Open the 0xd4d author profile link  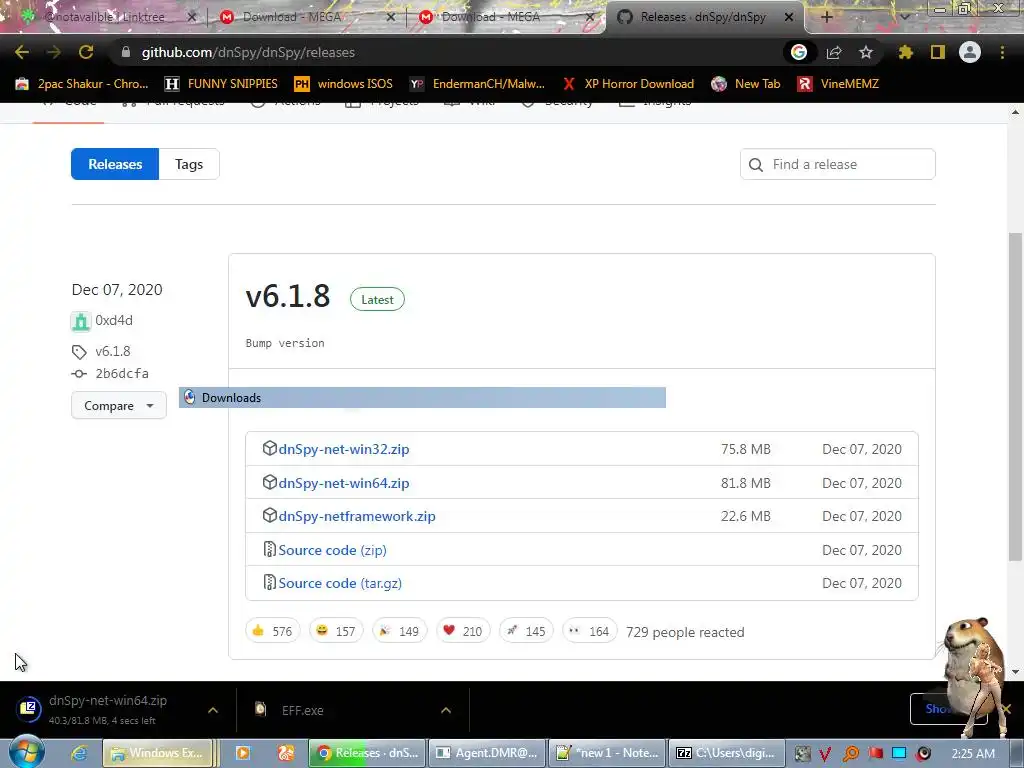114,320
